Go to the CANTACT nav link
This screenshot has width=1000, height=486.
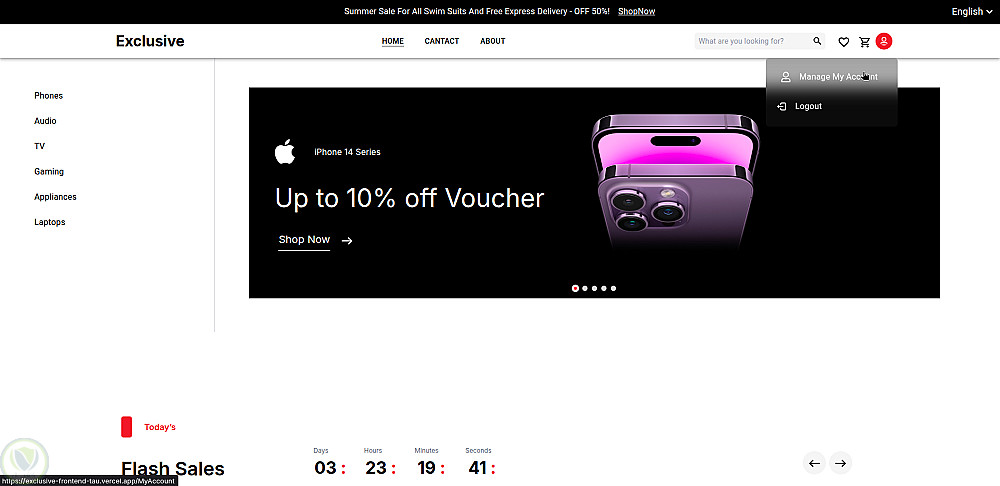pyautogui.click(x=441, y=41)
